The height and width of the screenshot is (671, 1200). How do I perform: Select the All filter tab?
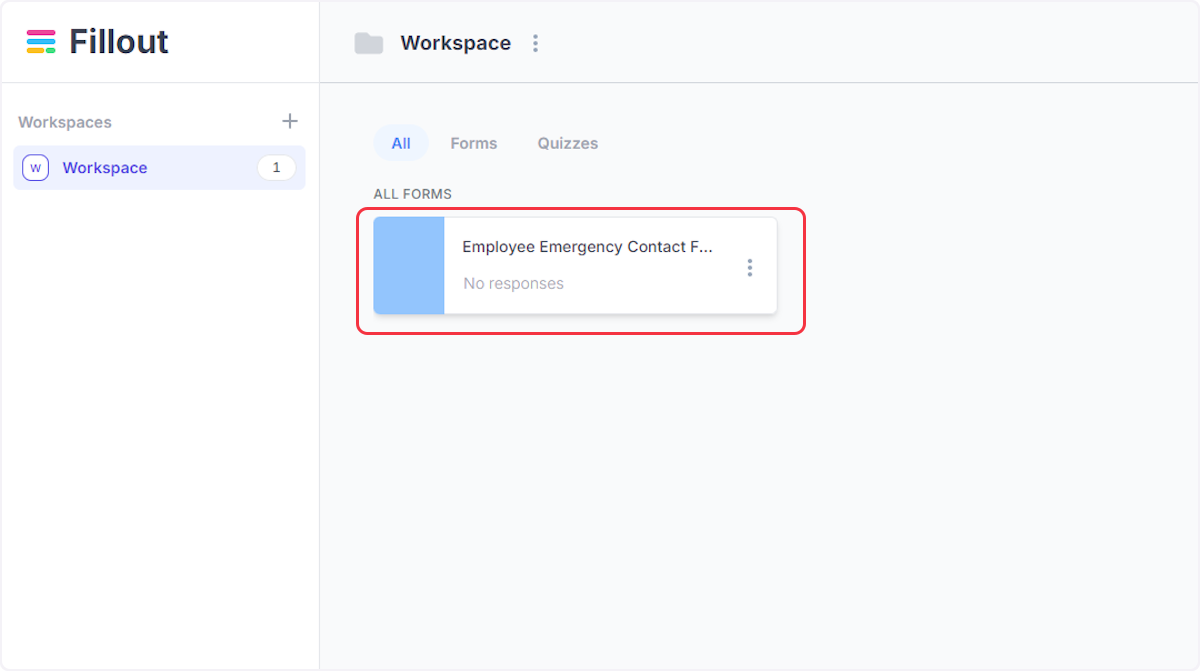(x=400, y=143)
